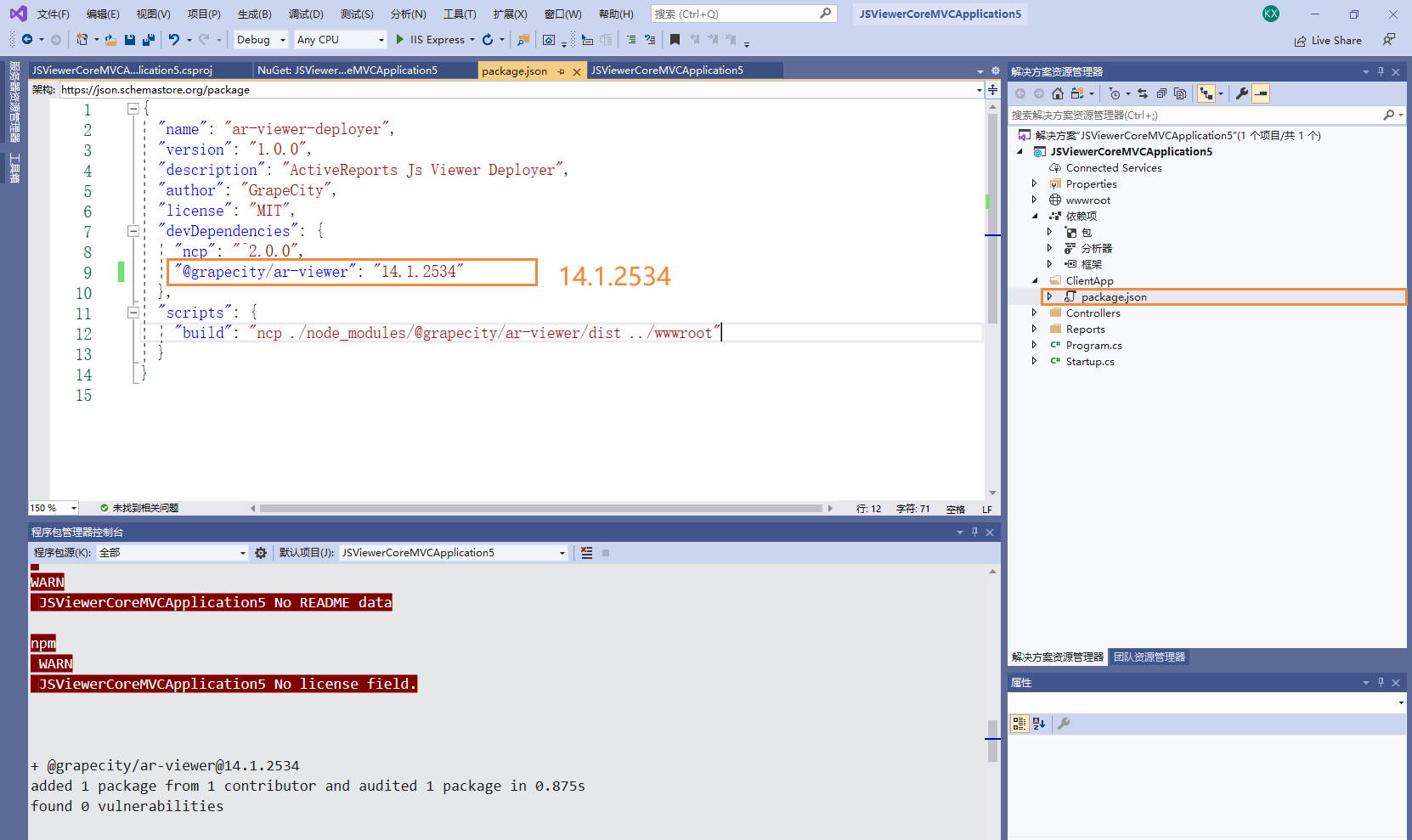Toggle auto-hide pin on Solution Explorer panel
This screenshot has width=1412, height=840.
coord(1381,71)
